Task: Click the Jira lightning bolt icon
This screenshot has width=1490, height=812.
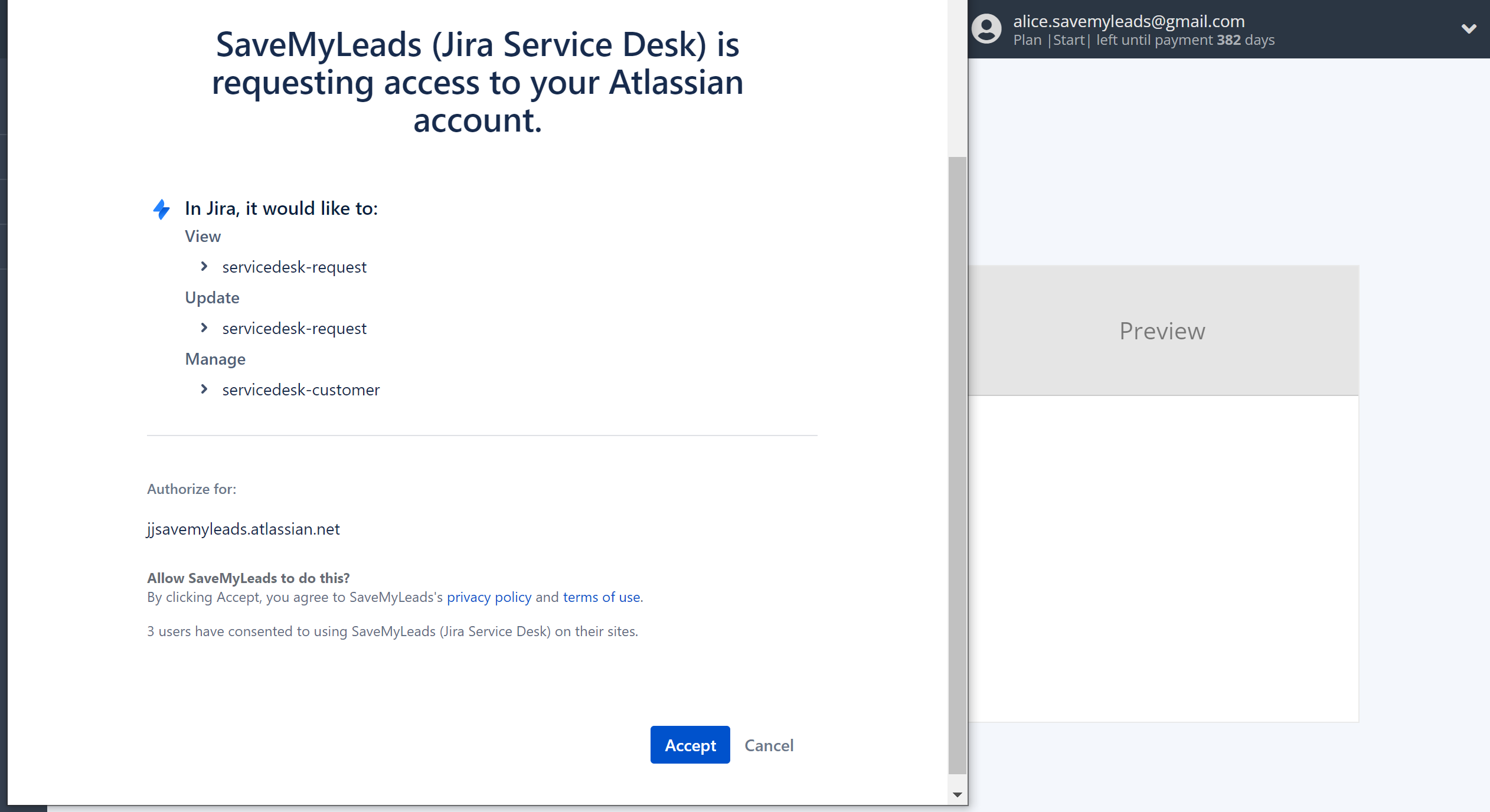Action: click(161, 209)
